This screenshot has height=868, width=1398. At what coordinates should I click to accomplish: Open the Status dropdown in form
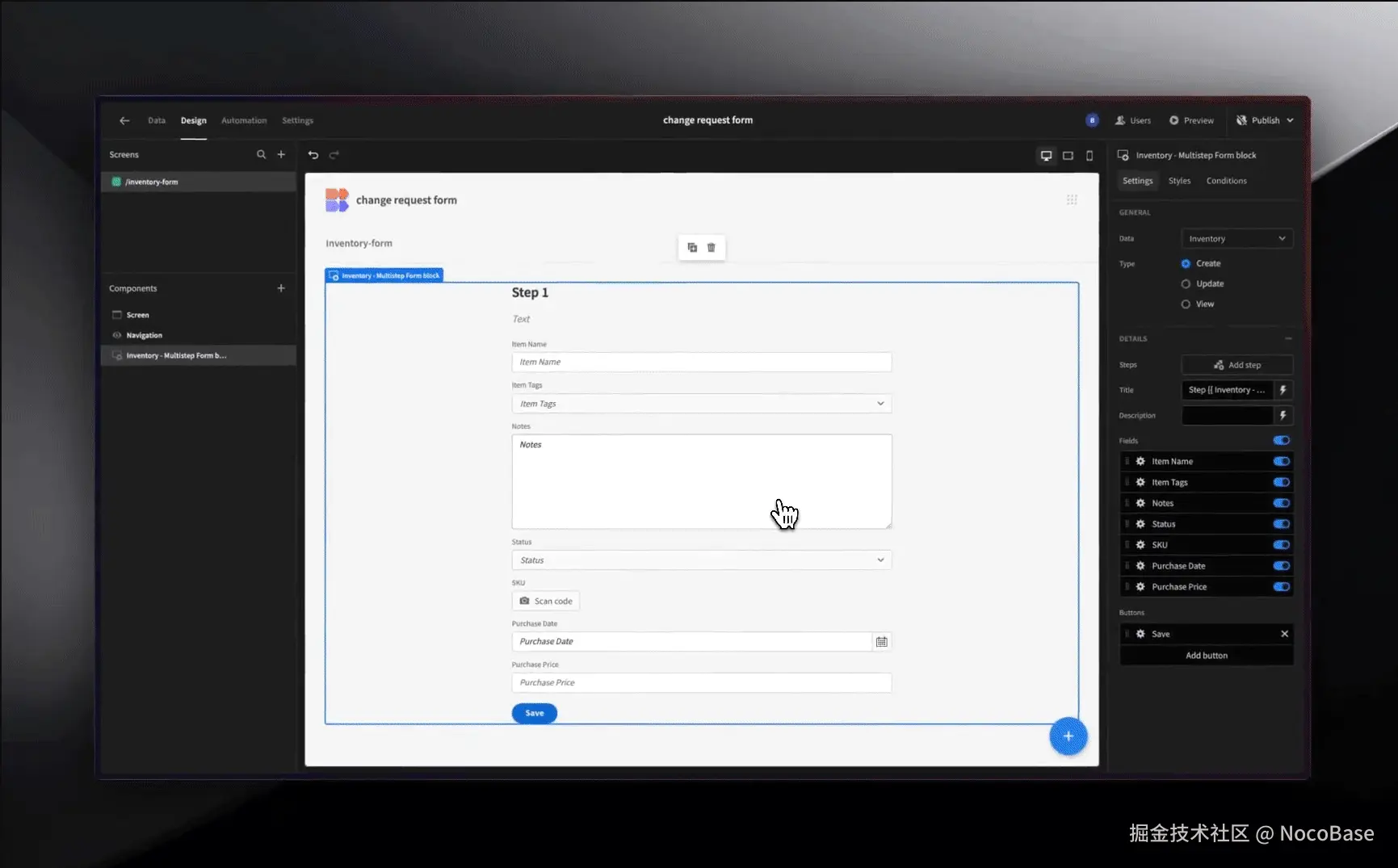point(702,560)
